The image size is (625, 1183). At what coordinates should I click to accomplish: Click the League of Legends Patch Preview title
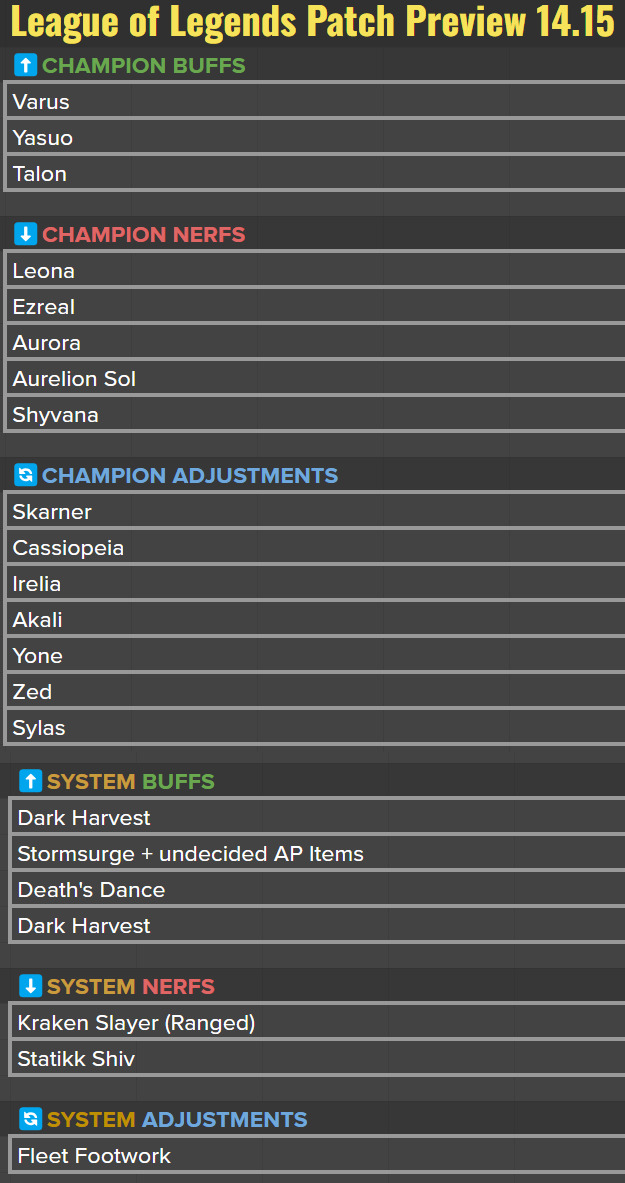click(312, 22)
